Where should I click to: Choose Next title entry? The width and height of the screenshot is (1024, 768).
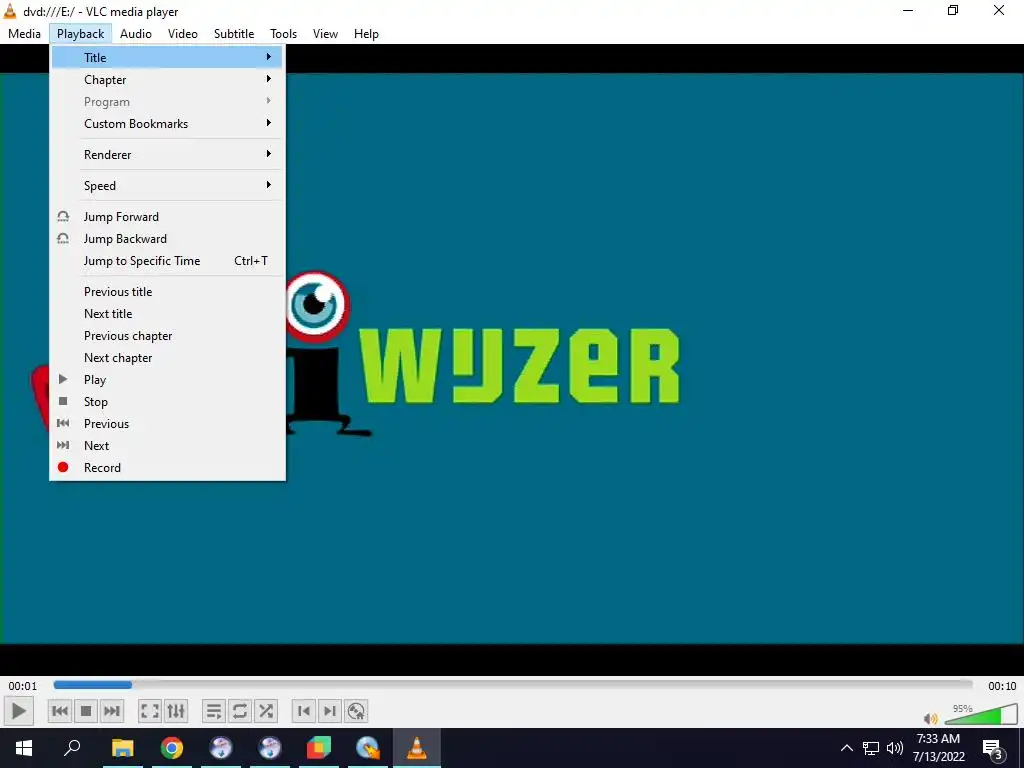167,314
